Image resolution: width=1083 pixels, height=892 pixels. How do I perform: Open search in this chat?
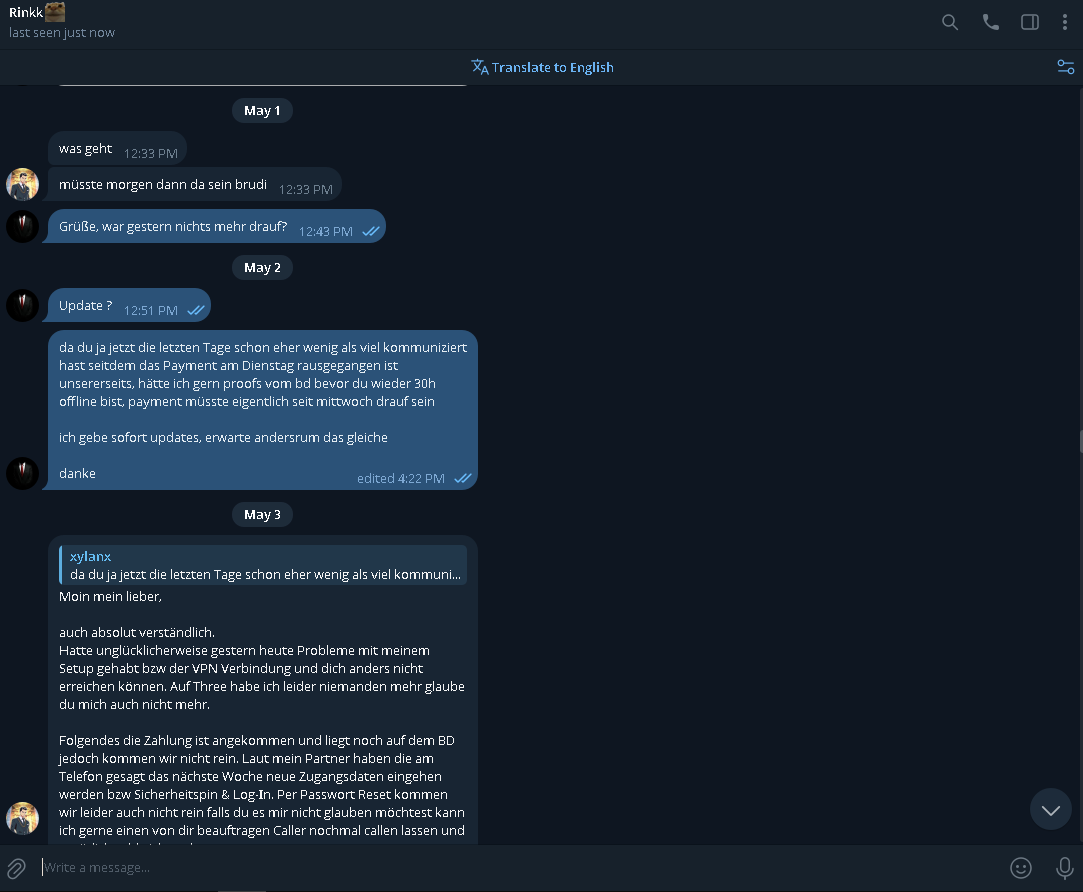[x=950, y=22]
